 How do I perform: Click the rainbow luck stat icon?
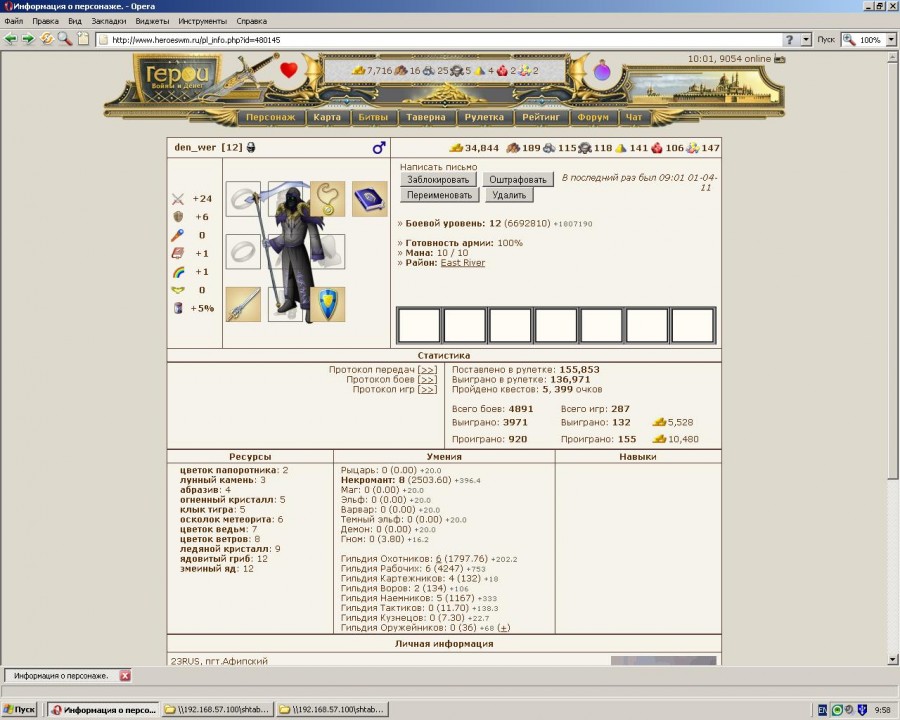178,272
